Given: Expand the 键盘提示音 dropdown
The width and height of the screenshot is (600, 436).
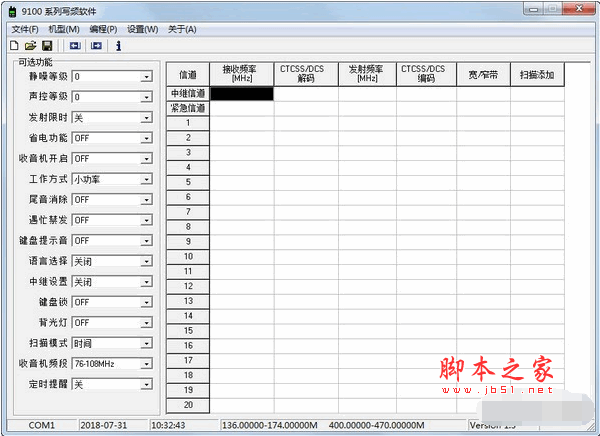Looking at the screenshot, I should (146, 241).
